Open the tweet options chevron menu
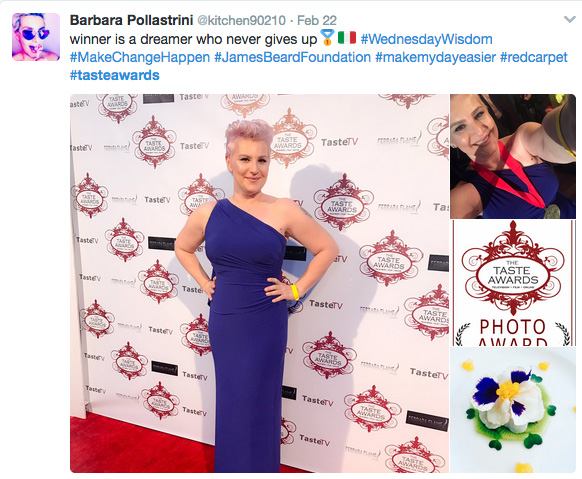The height and width of the screenshot is (479, 582). 570,19
